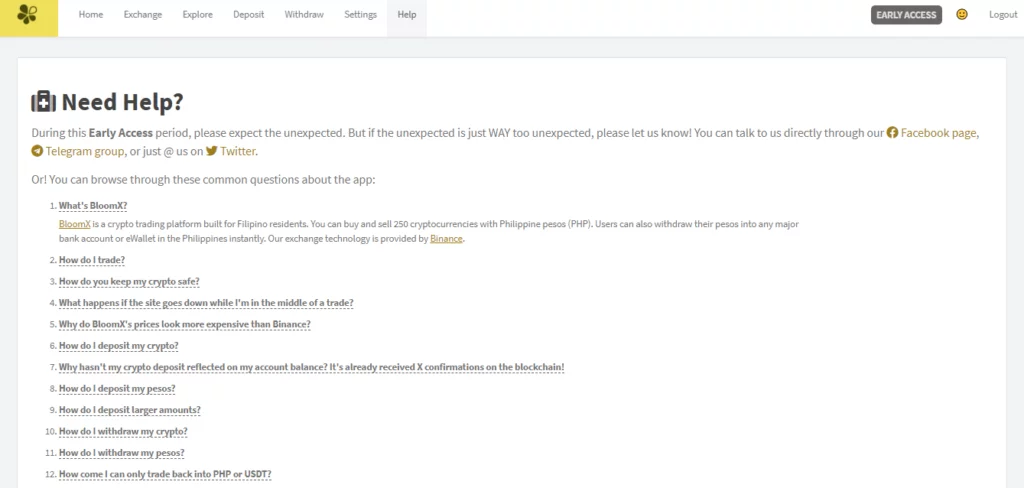This screenshot has width=1024, height=488.
Task: Open the Facebook page link
Action: click(938, 133)
